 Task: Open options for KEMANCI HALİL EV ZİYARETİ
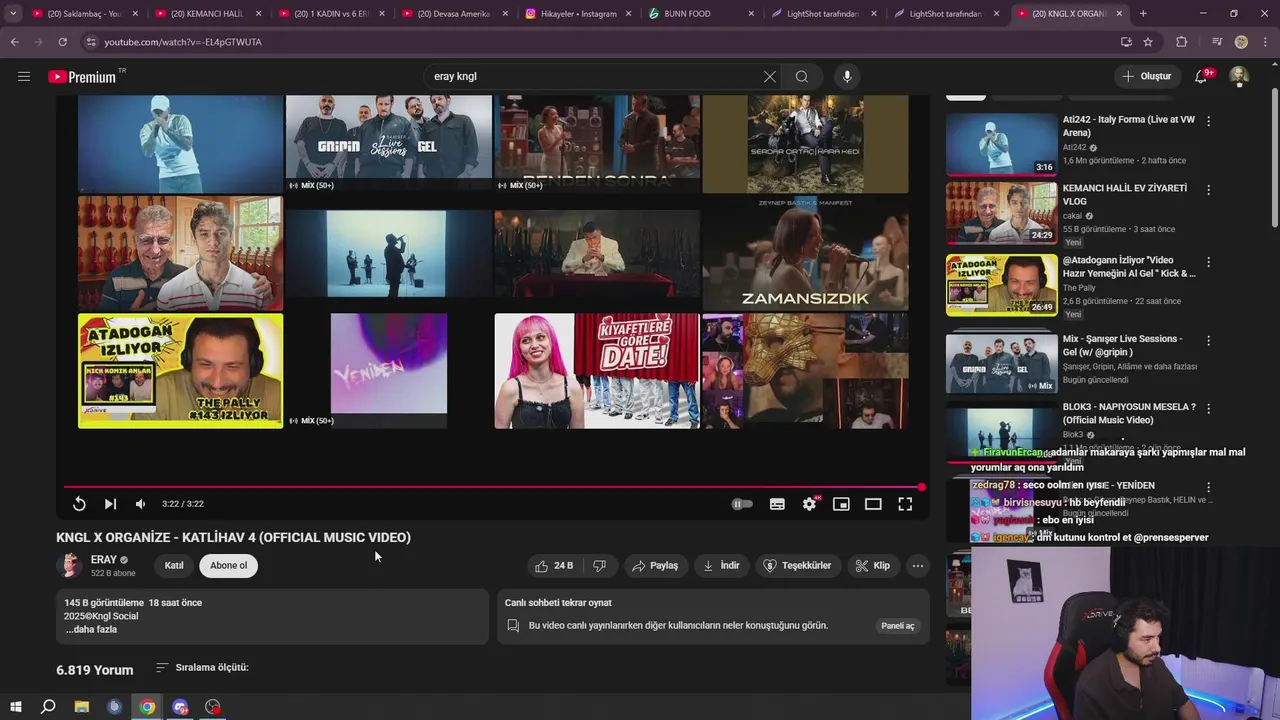click(1208, 190)
